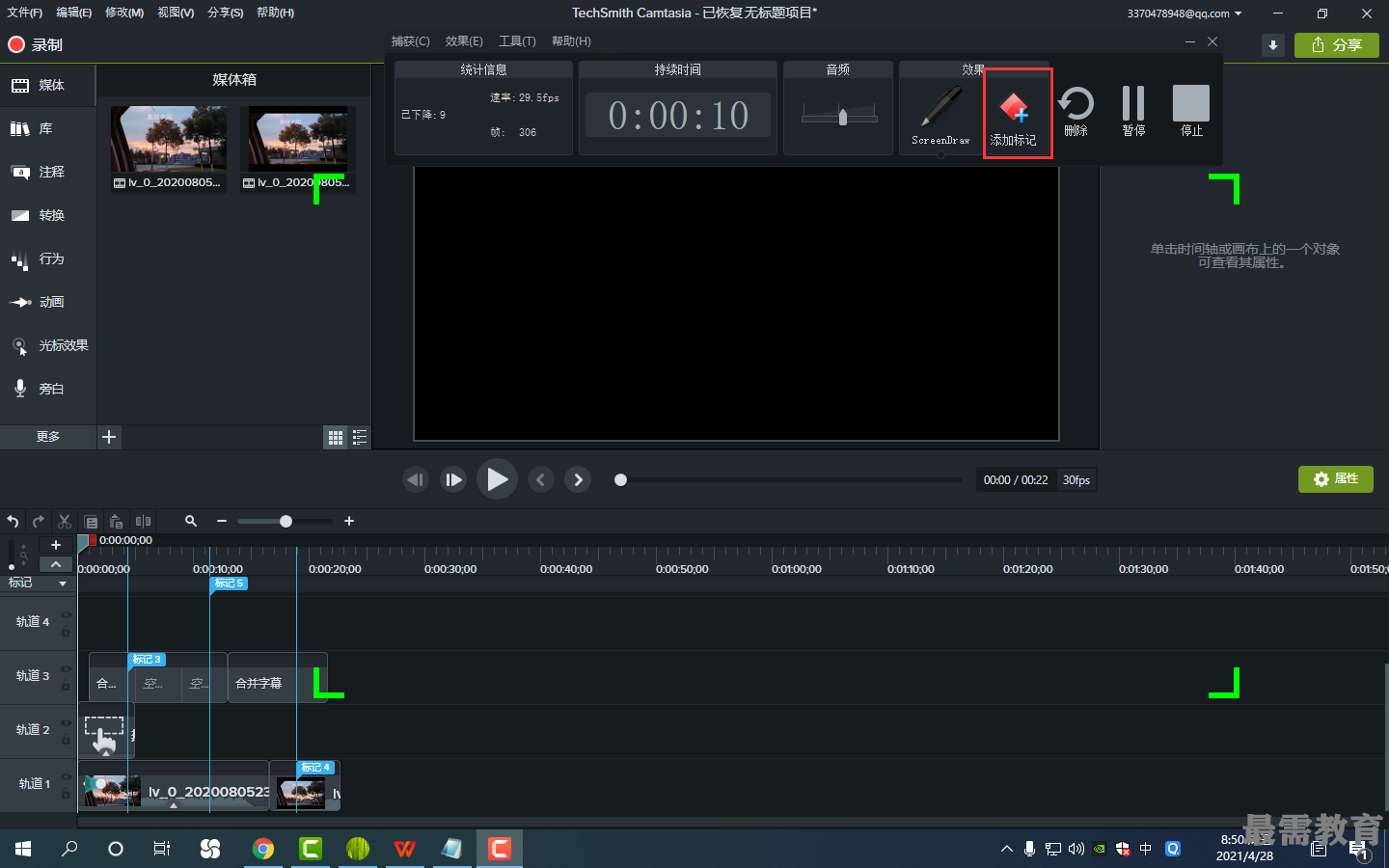Add a new track with plus button

tap(56, 545)
